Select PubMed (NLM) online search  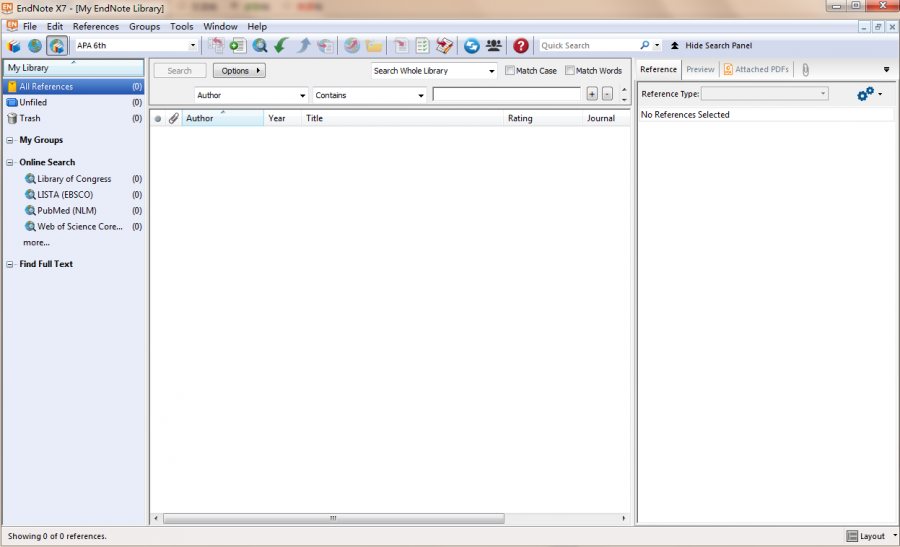click(x=67, y=211)
